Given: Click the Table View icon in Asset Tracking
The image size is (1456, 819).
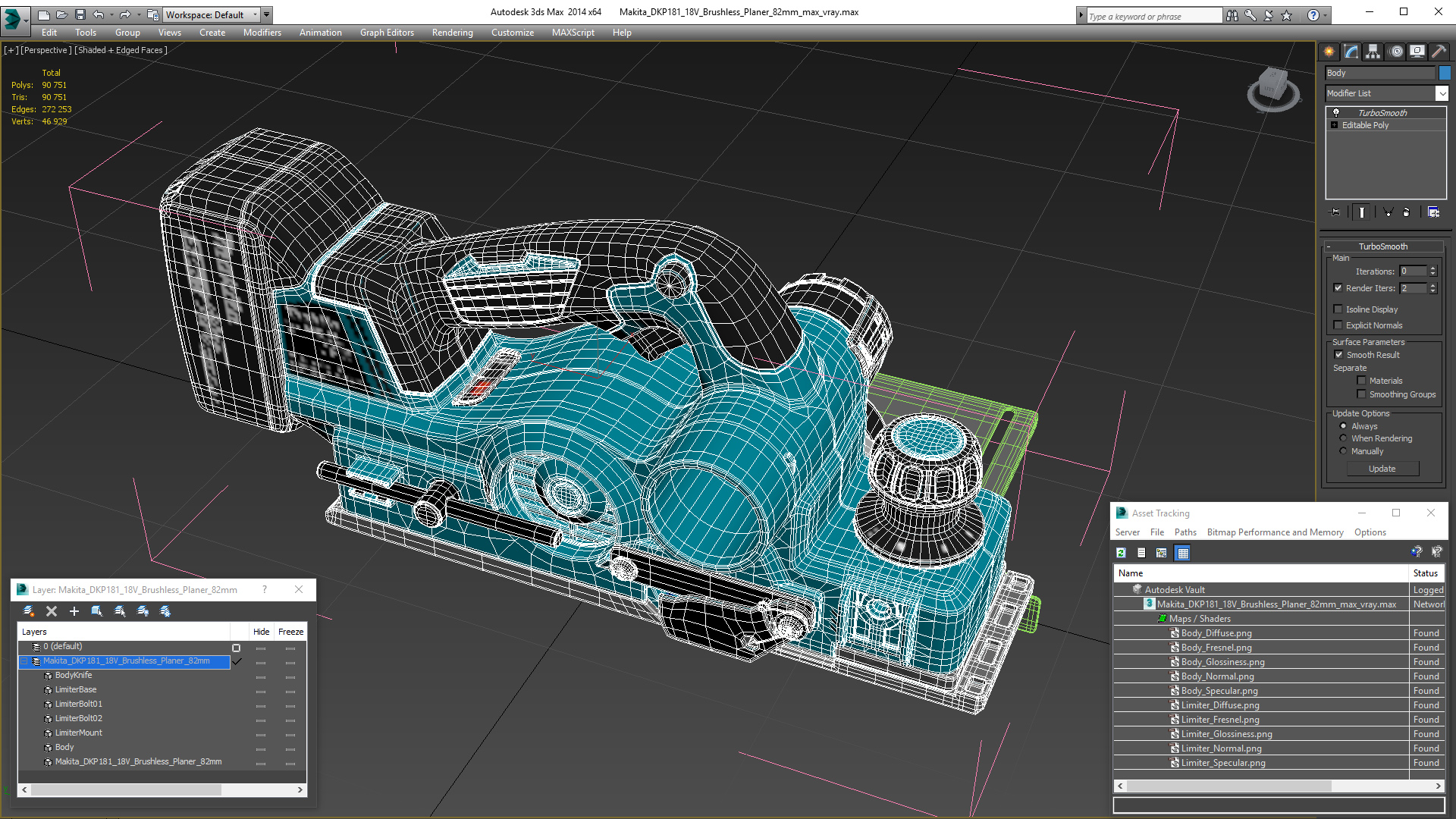Looking at the screenshot, I should tap(1182, 553).
